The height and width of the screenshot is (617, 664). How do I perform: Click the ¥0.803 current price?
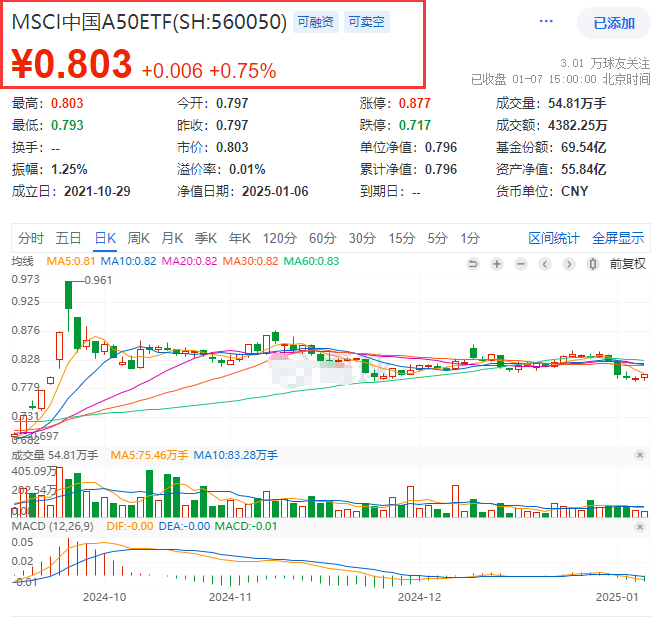pos(72,64)
